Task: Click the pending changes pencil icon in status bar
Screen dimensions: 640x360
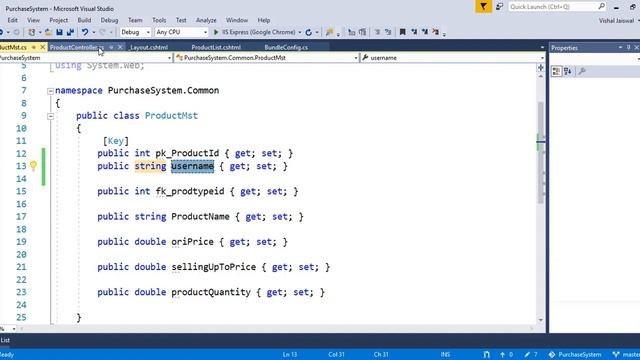Action: (527, 355)
